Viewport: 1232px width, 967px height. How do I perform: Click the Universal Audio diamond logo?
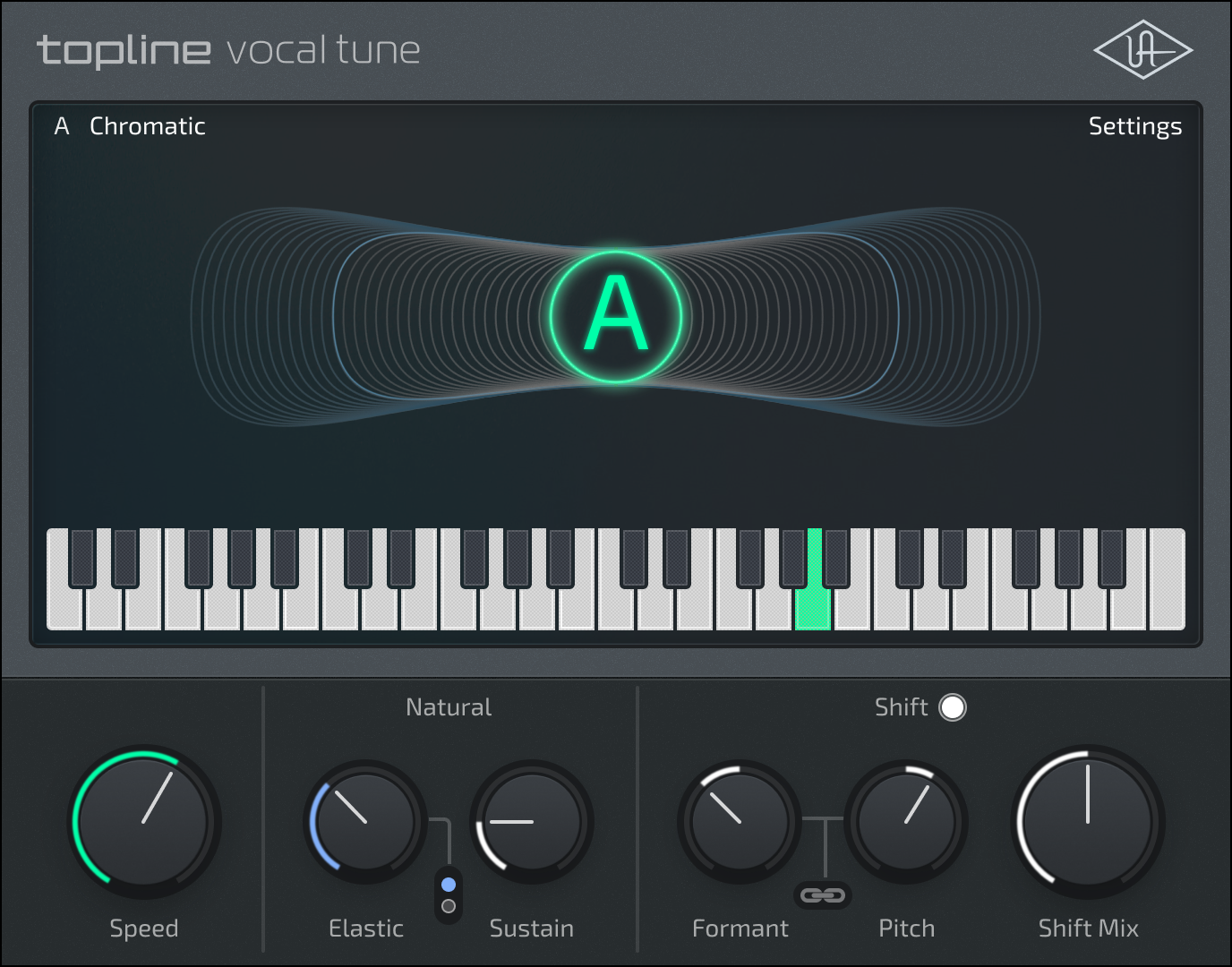1142,50
